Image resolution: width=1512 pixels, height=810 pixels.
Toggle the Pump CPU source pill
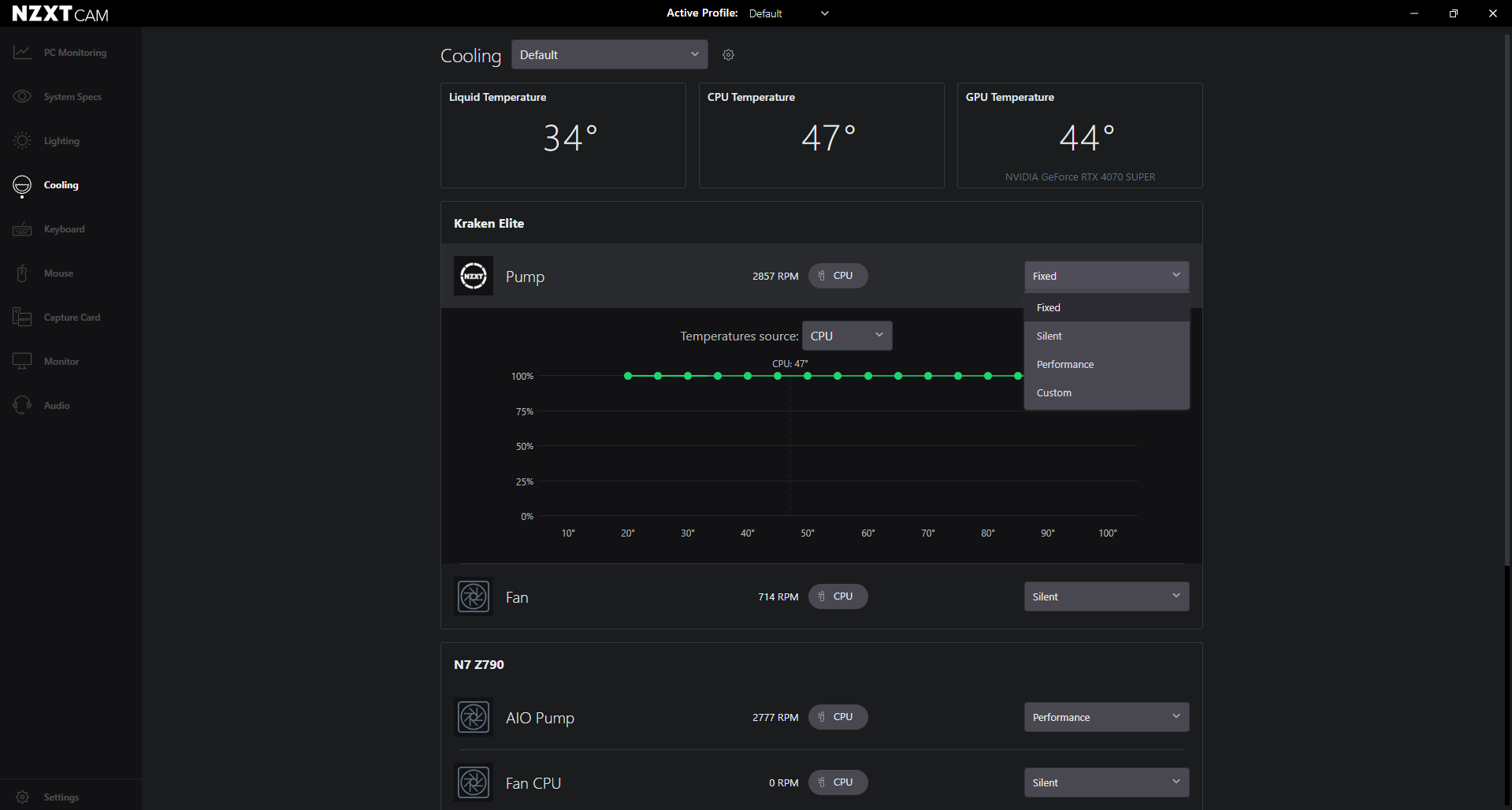[838, 276]
